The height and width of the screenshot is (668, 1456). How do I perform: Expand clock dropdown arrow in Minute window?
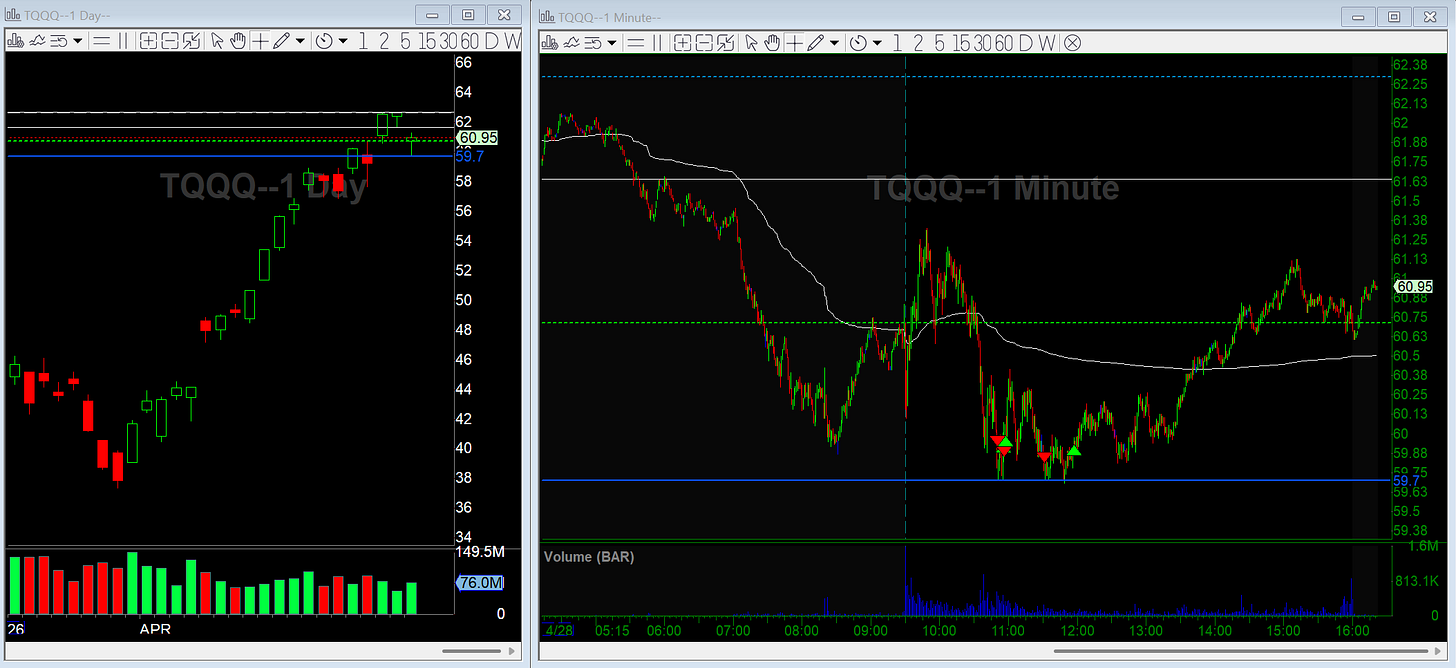[877, 42]
